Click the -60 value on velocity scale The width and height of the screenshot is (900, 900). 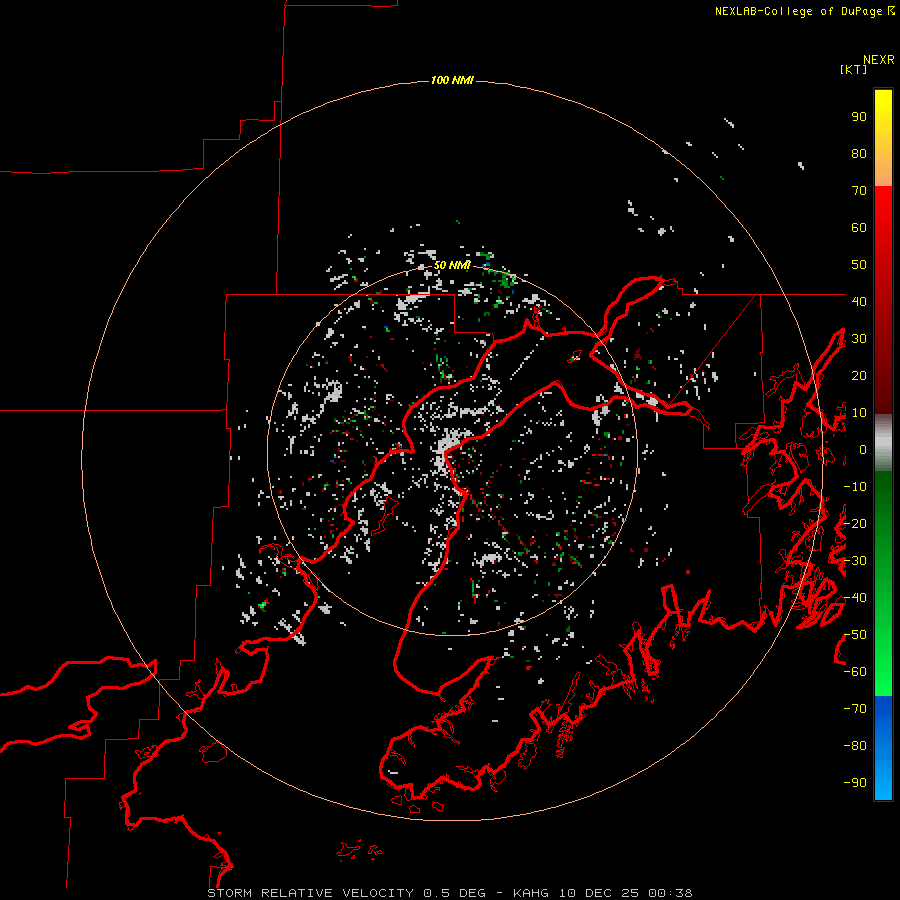[x=855, y=672]
